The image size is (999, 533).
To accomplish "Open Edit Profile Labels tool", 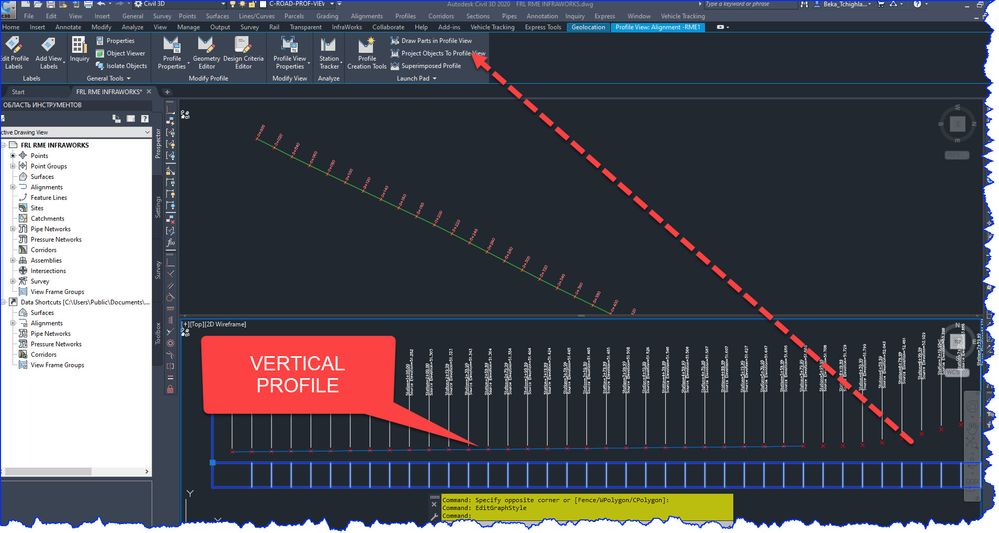I will [14, 52].
